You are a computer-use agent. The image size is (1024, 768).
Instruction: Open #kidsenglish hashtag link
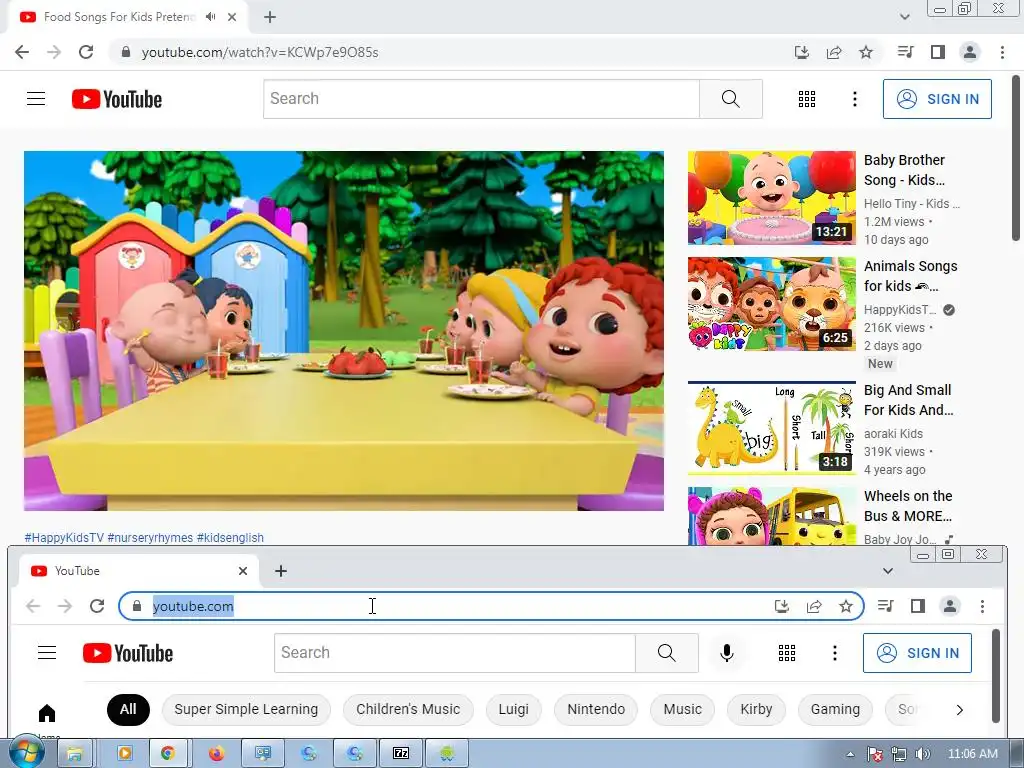(230, 537)
